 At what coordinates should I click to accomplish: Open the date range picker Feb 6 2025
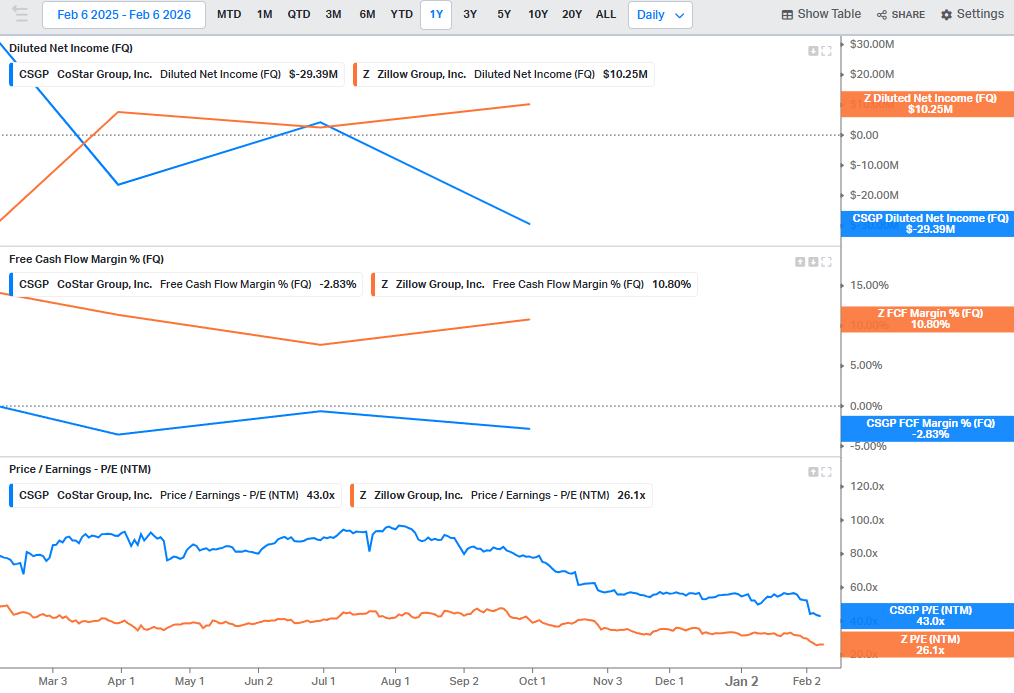pos(124,15)
